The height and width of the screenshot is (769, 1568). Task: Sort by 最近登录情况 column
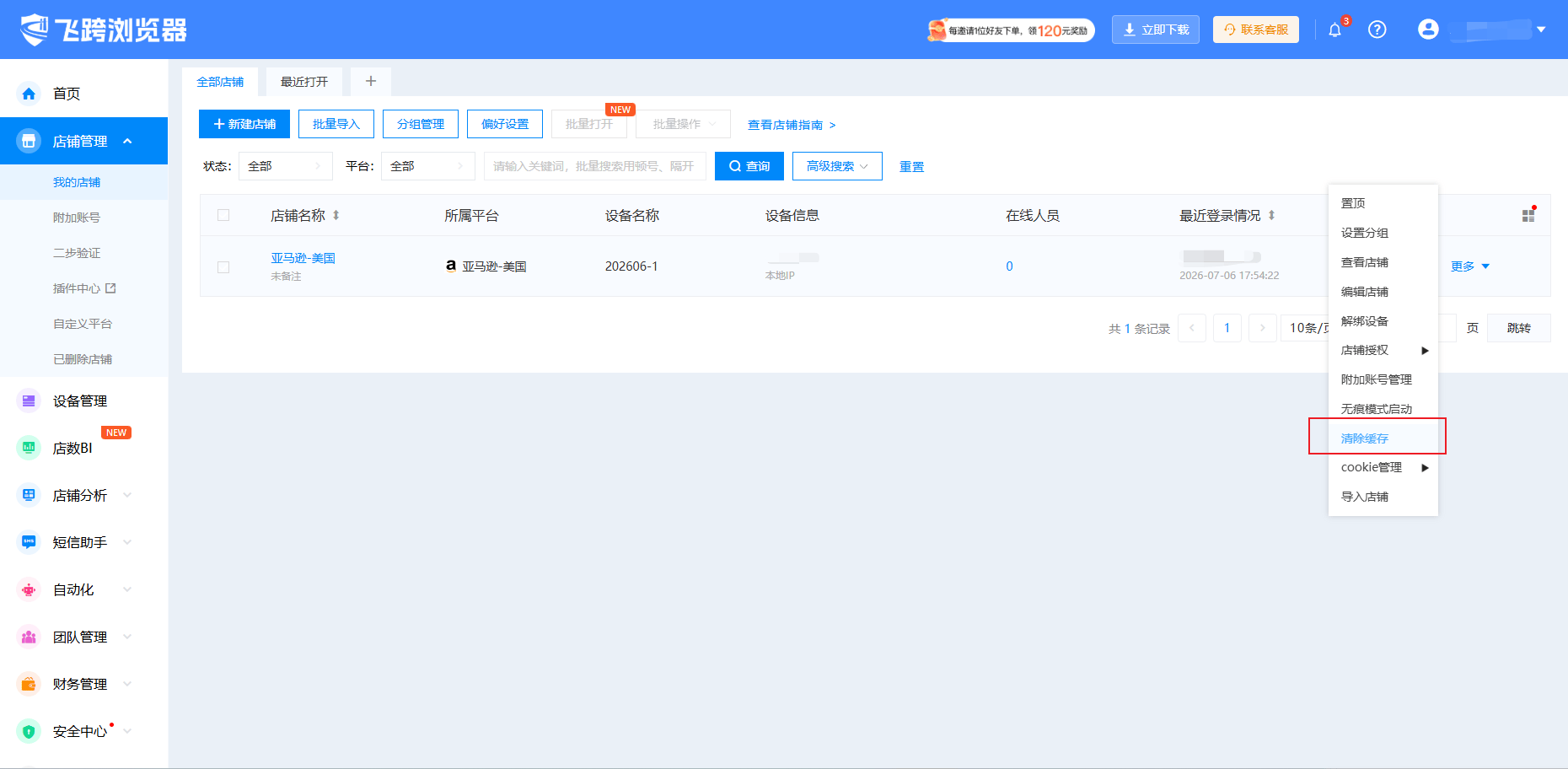coord(1271,215)
